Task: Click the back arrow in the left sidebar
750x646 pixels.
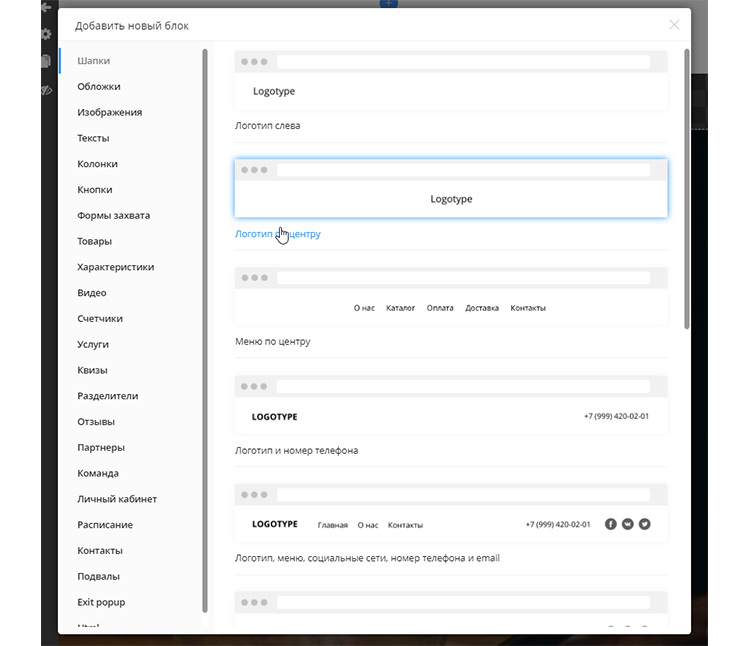Action: 46,7
